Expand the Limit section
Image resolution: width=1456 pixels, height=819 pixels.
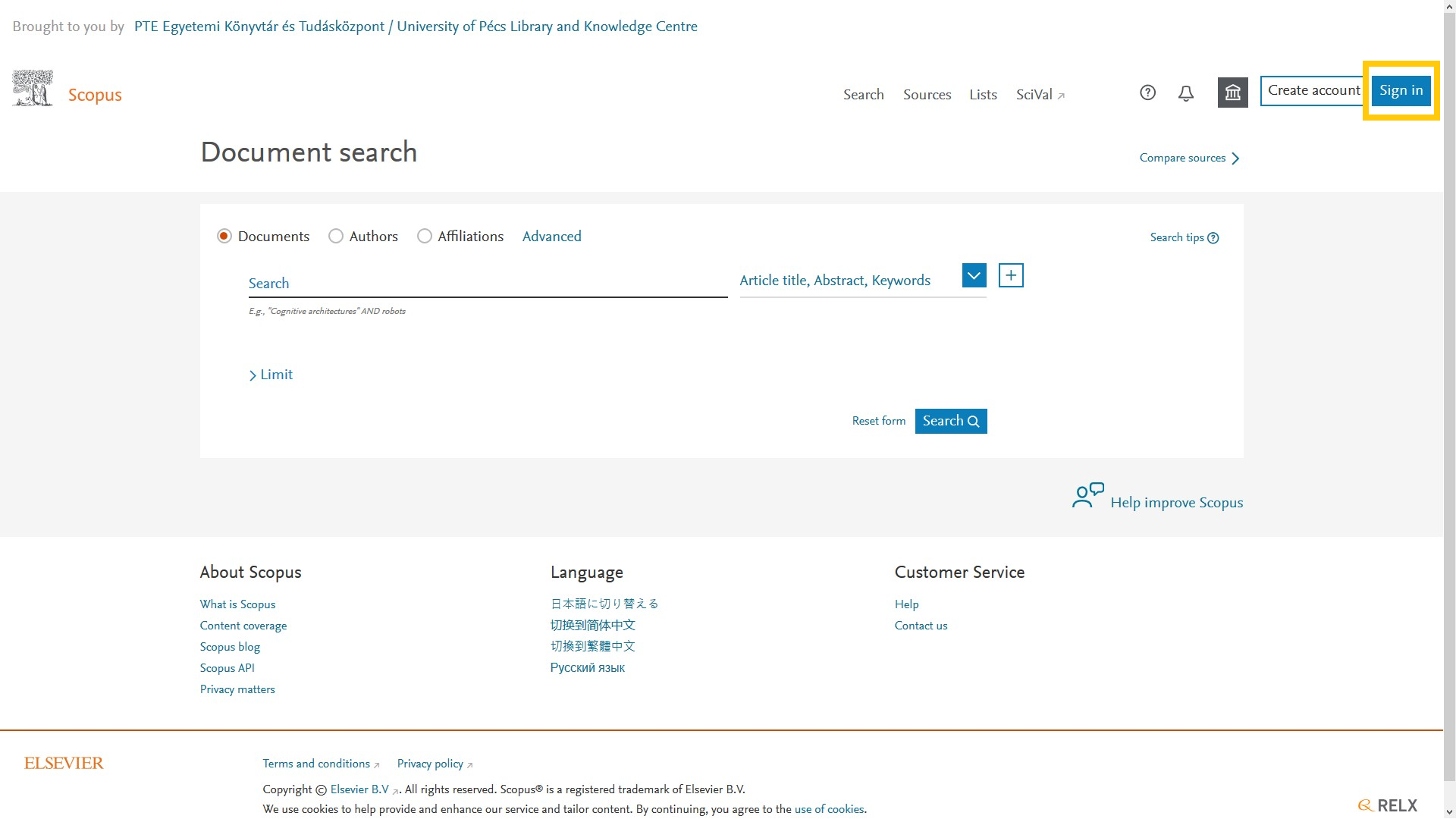(x=271, y=375)
